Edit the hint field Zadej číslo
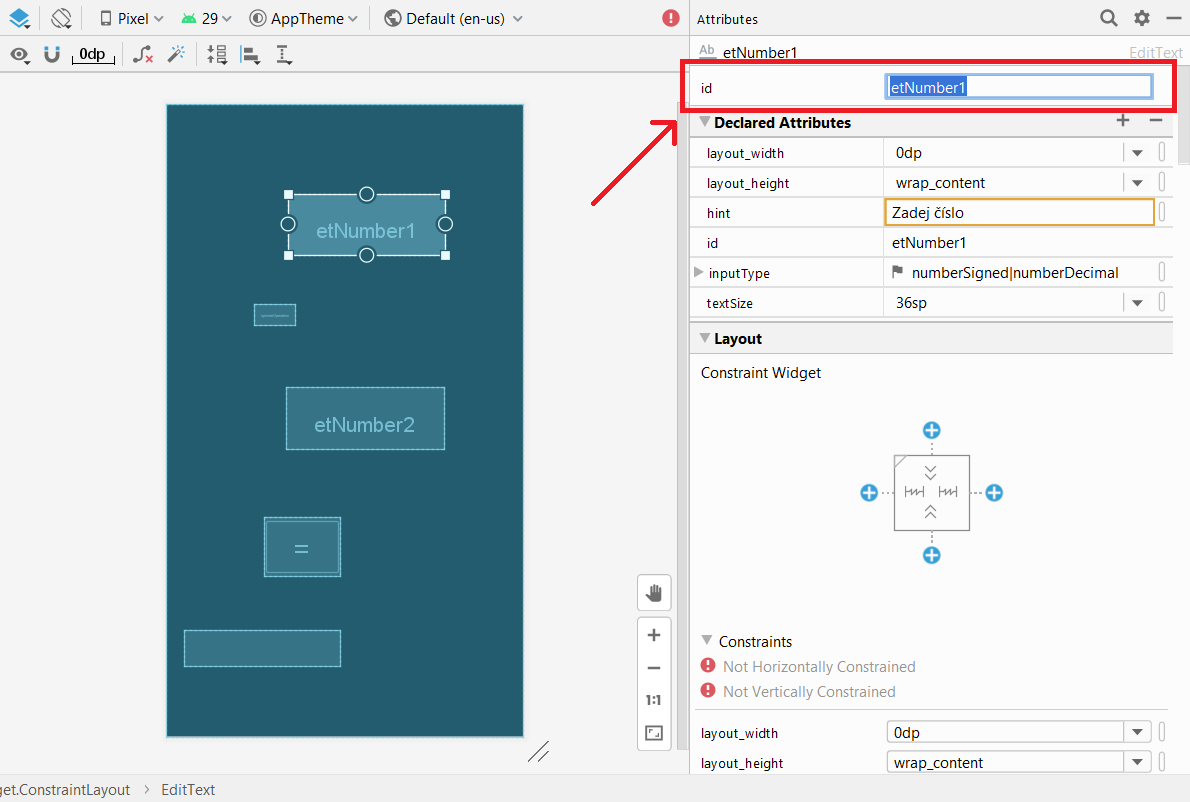The width and height of the screenshot is (1190, 802). [1019, 212]
